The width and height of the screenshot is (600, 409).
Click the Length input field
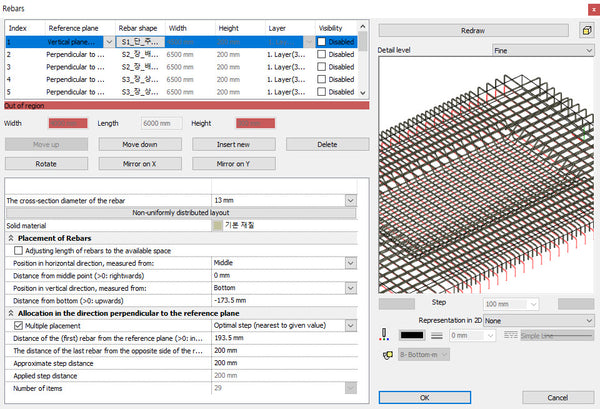pyautogui.click(x=162, y=123)
